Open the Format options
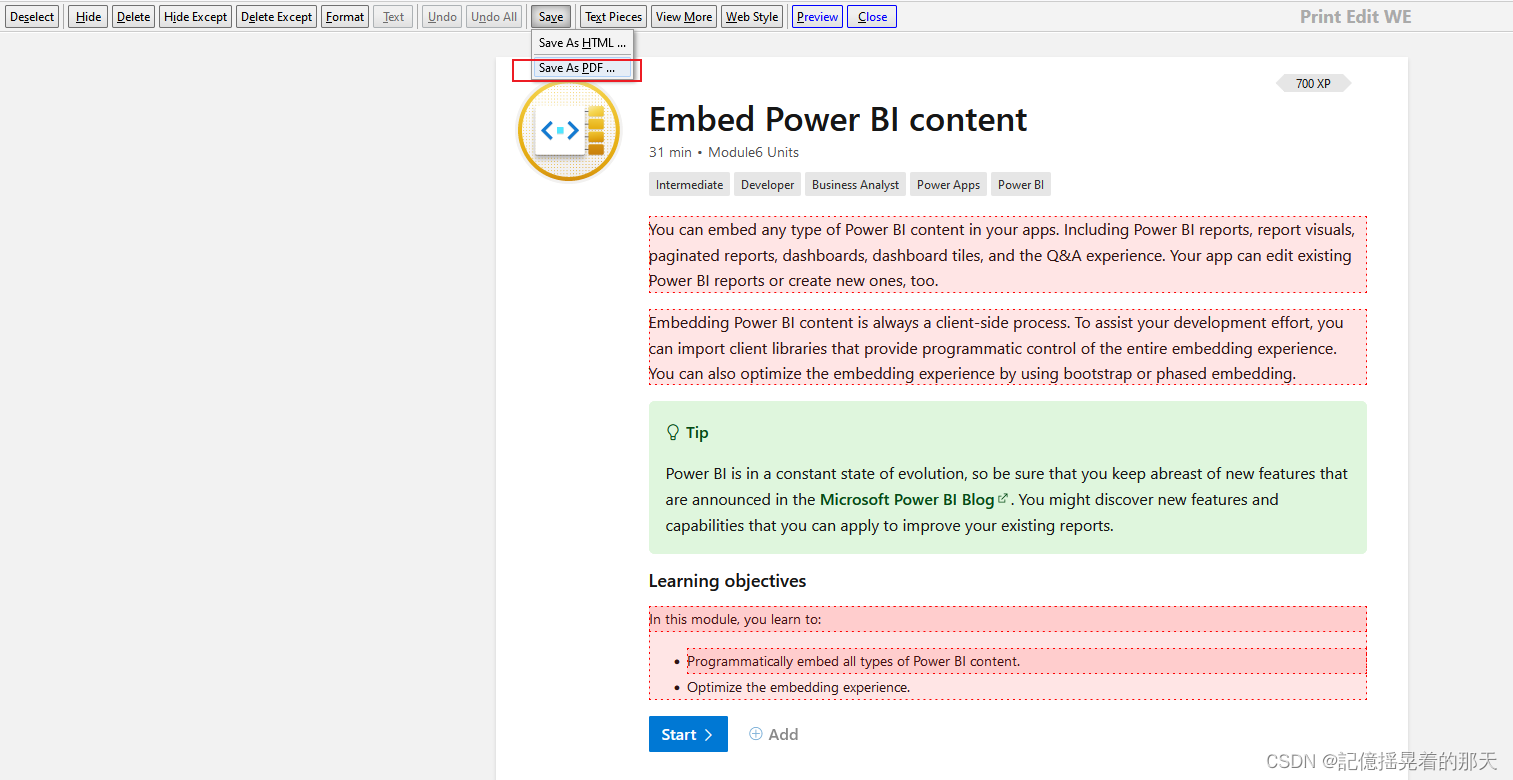1513x780 pixels. tap(345, 17)
